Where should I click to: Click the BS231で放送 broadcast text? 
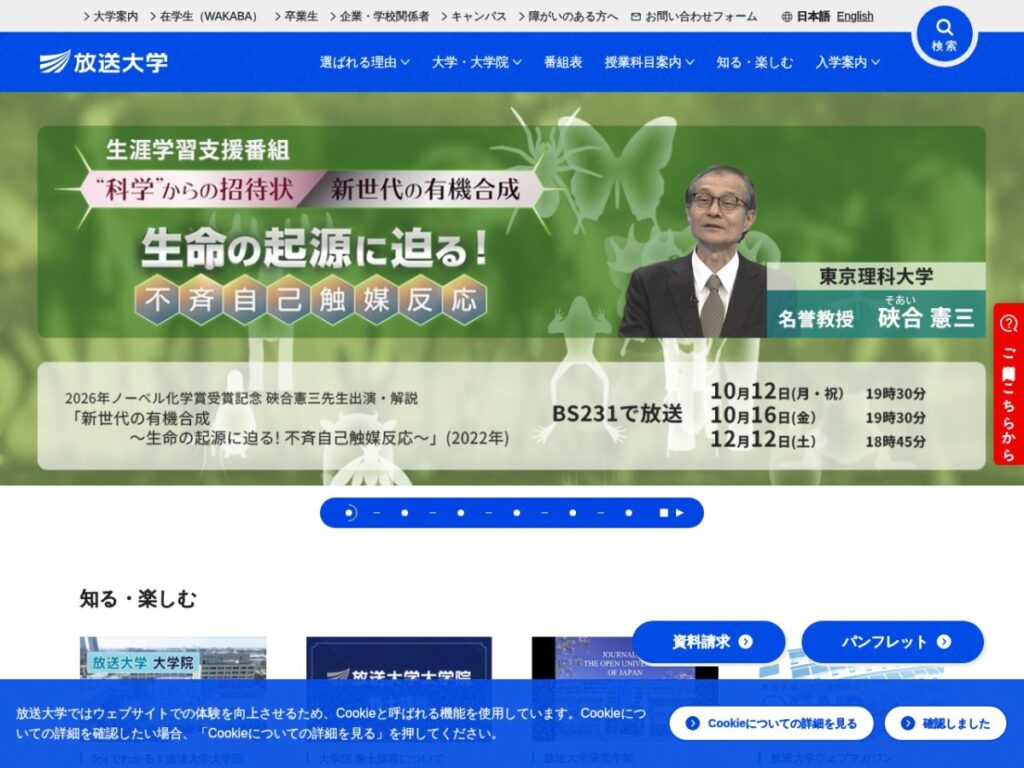tap(617, 414)
